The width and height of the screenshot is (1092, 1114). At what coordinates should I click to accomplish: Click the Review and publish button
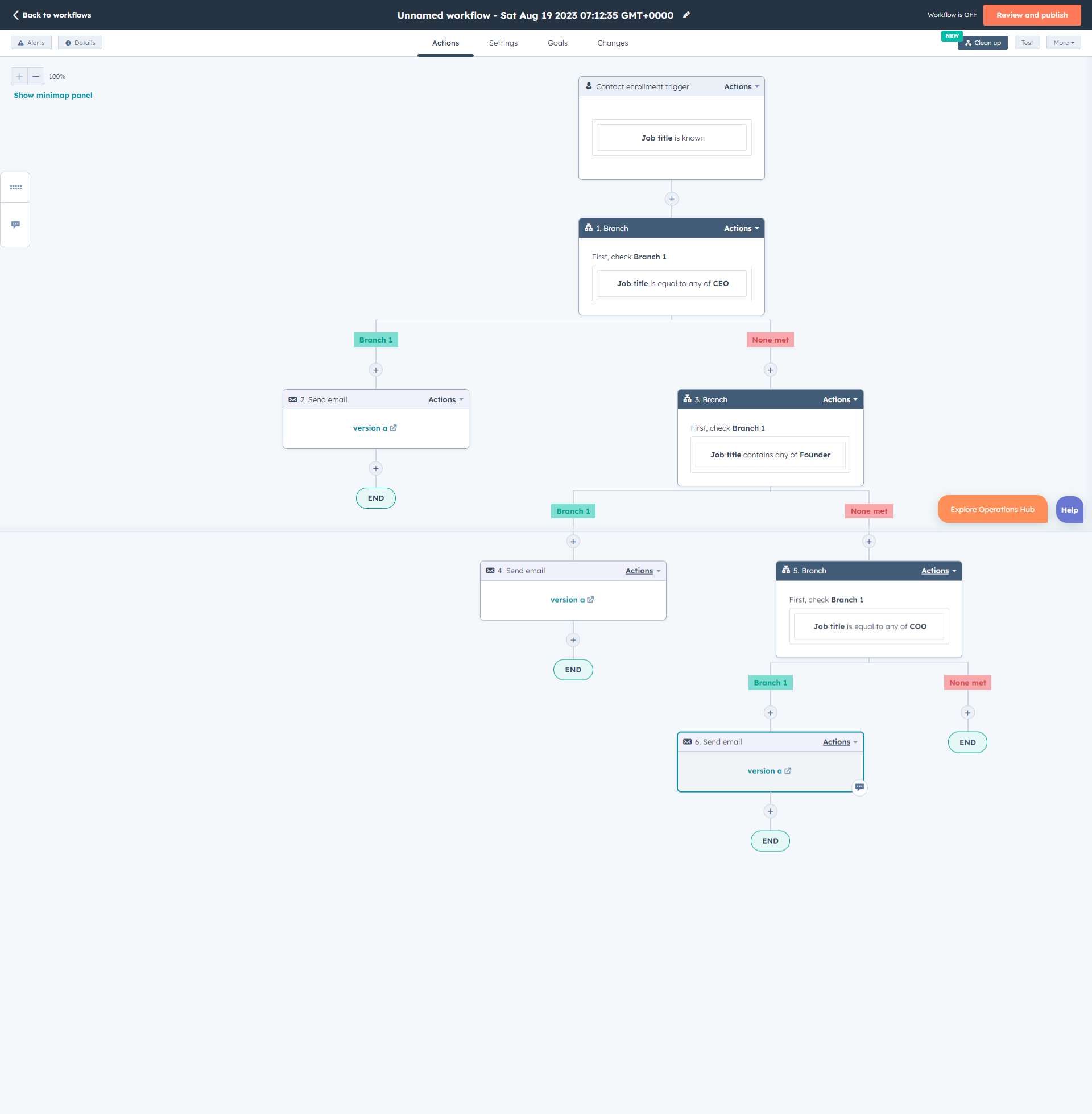(x=1032, y=15)
